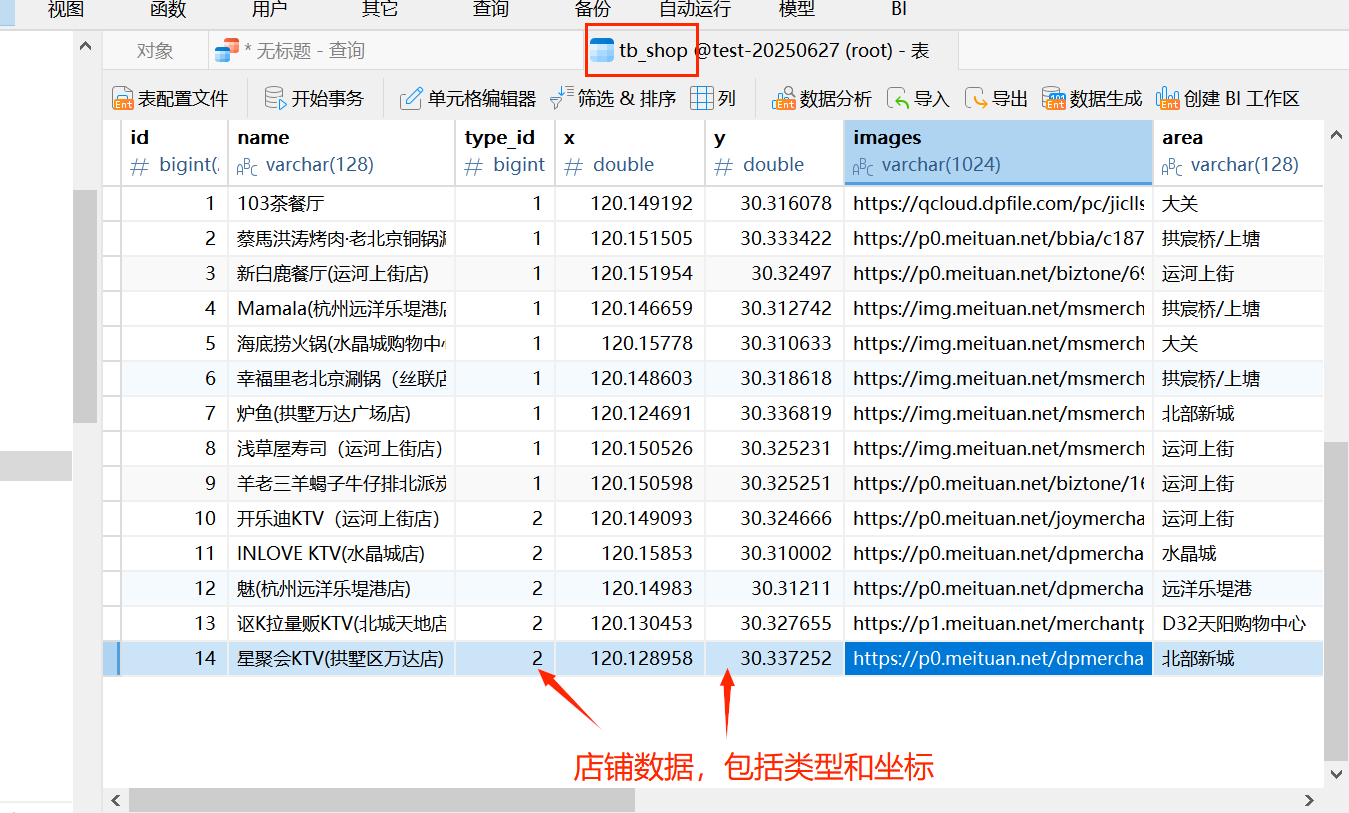Click the area column header
Screen dimensions: 1349x813
pos(1238,151)
